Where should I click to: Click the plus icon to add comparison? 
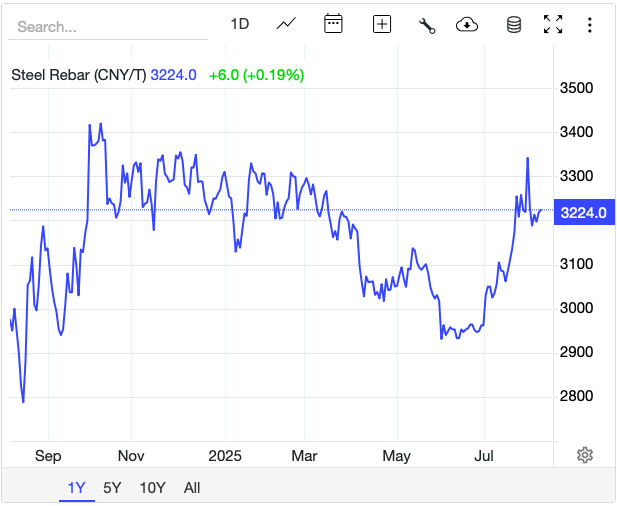click(381, 24)
